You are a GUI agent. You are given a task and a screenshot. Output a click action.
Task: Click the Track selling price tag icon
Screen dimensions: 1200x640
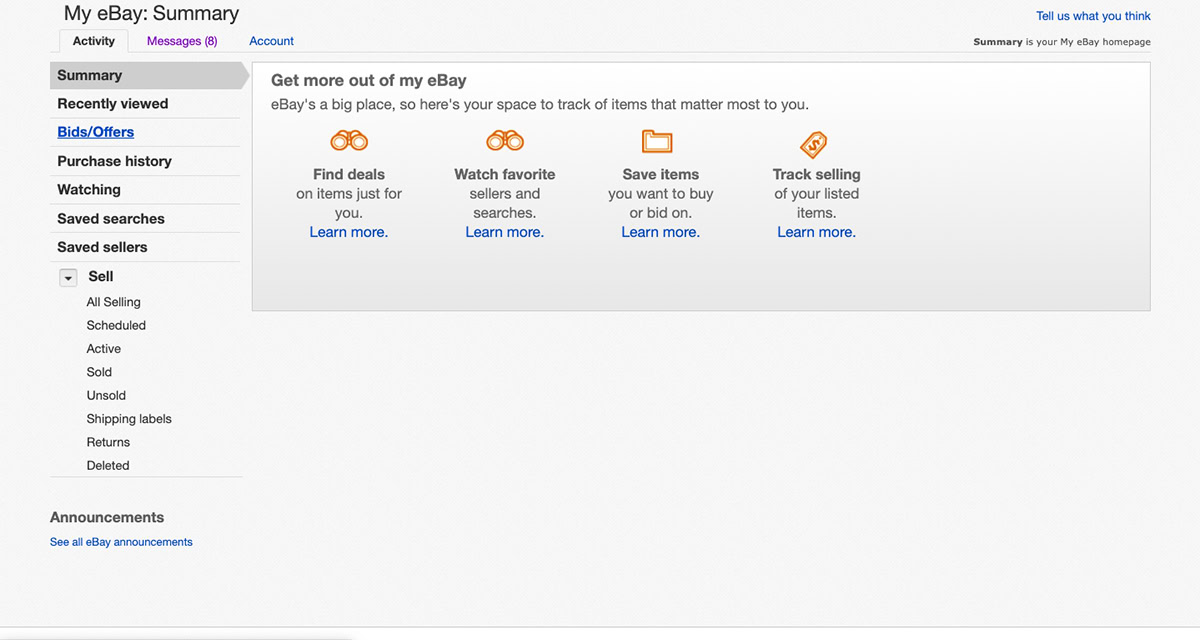click(813, 143)
